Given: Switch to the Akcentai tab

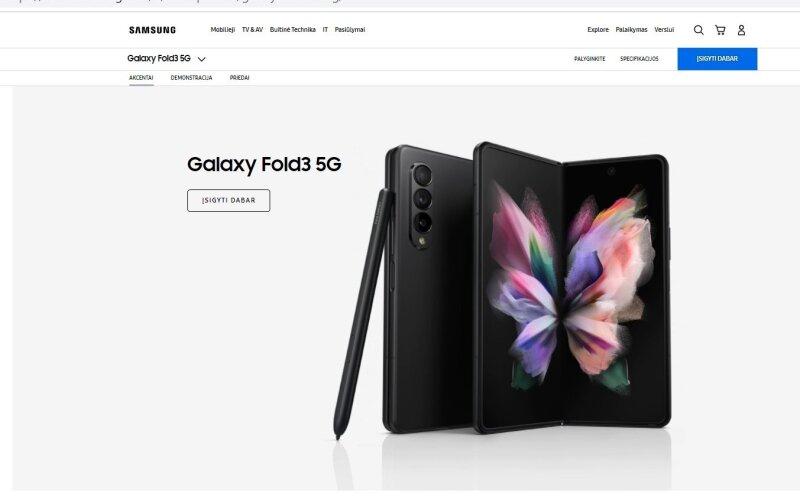Looking at the screenshot, I should coord(141,78).
